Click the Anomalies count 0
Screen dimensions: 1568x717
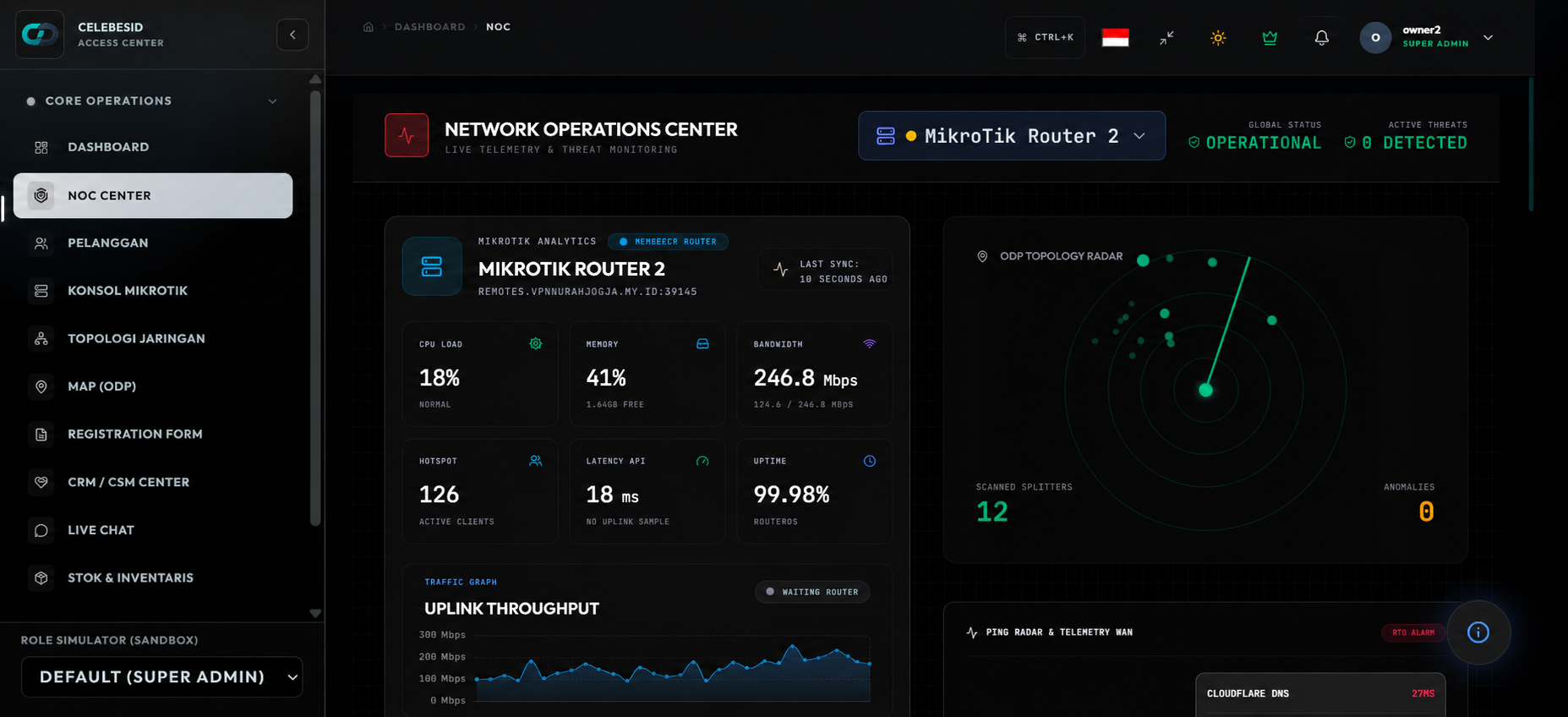1426,512
